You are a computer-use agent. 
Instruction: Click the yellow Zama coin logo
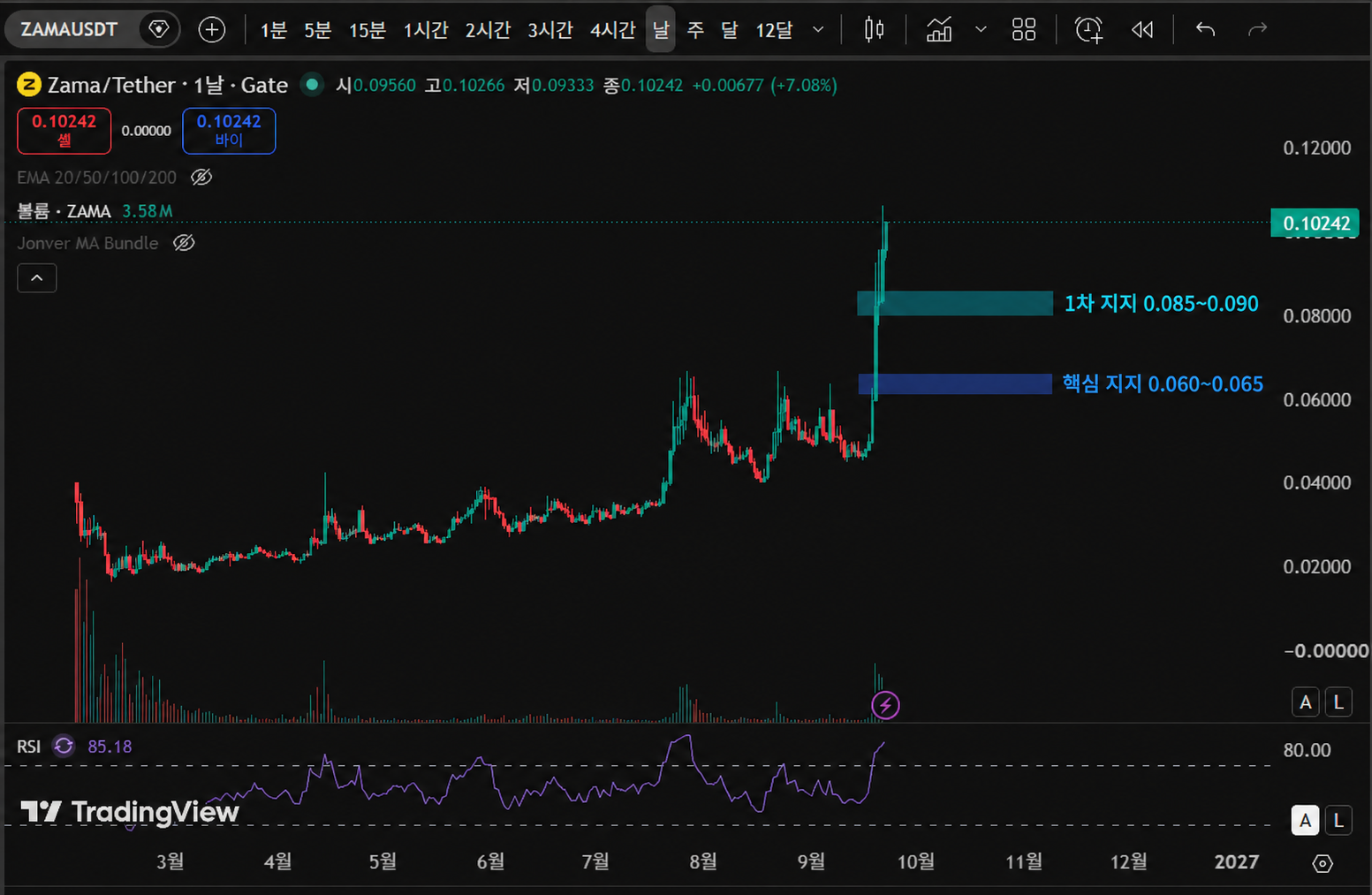coord(29,85)
